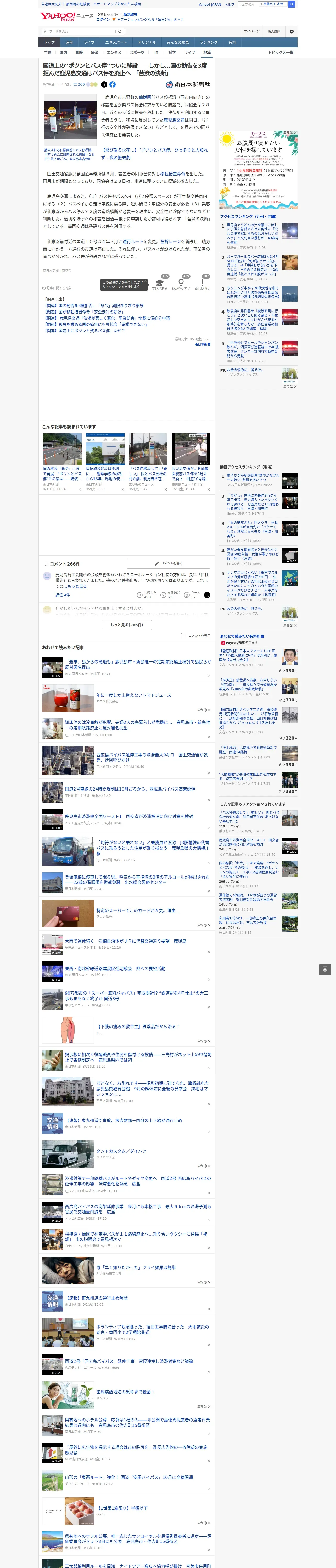Image resolution: width=336 pixels, height=1568 pixels.
Task: Select the ランキング tab
Action: (x=209, y=43)
